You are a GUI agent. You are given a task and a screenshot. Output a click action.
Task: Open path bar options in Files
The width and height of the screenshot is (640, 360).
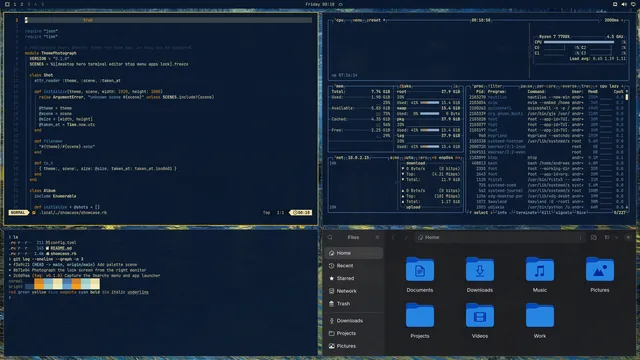pos(580,238)
